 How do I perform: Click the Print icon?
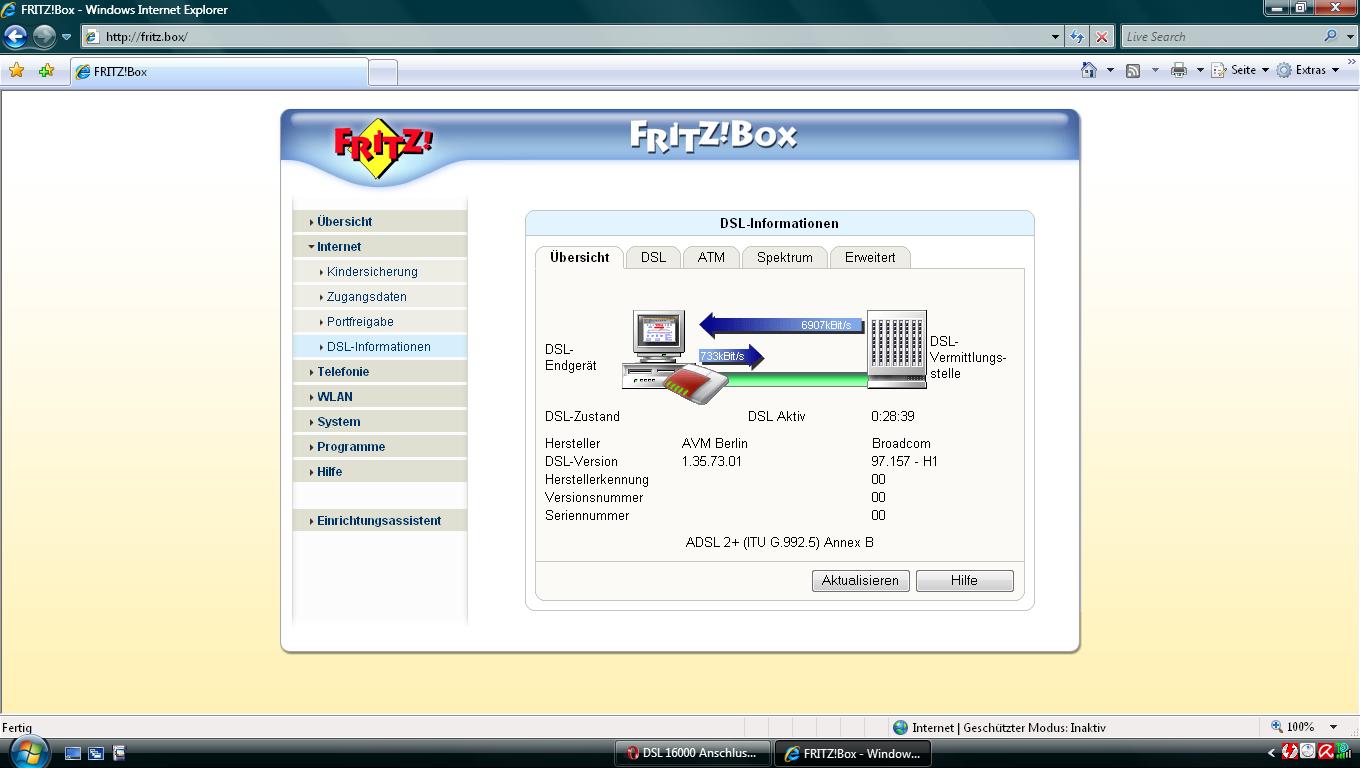click(x=1179, y=70)
